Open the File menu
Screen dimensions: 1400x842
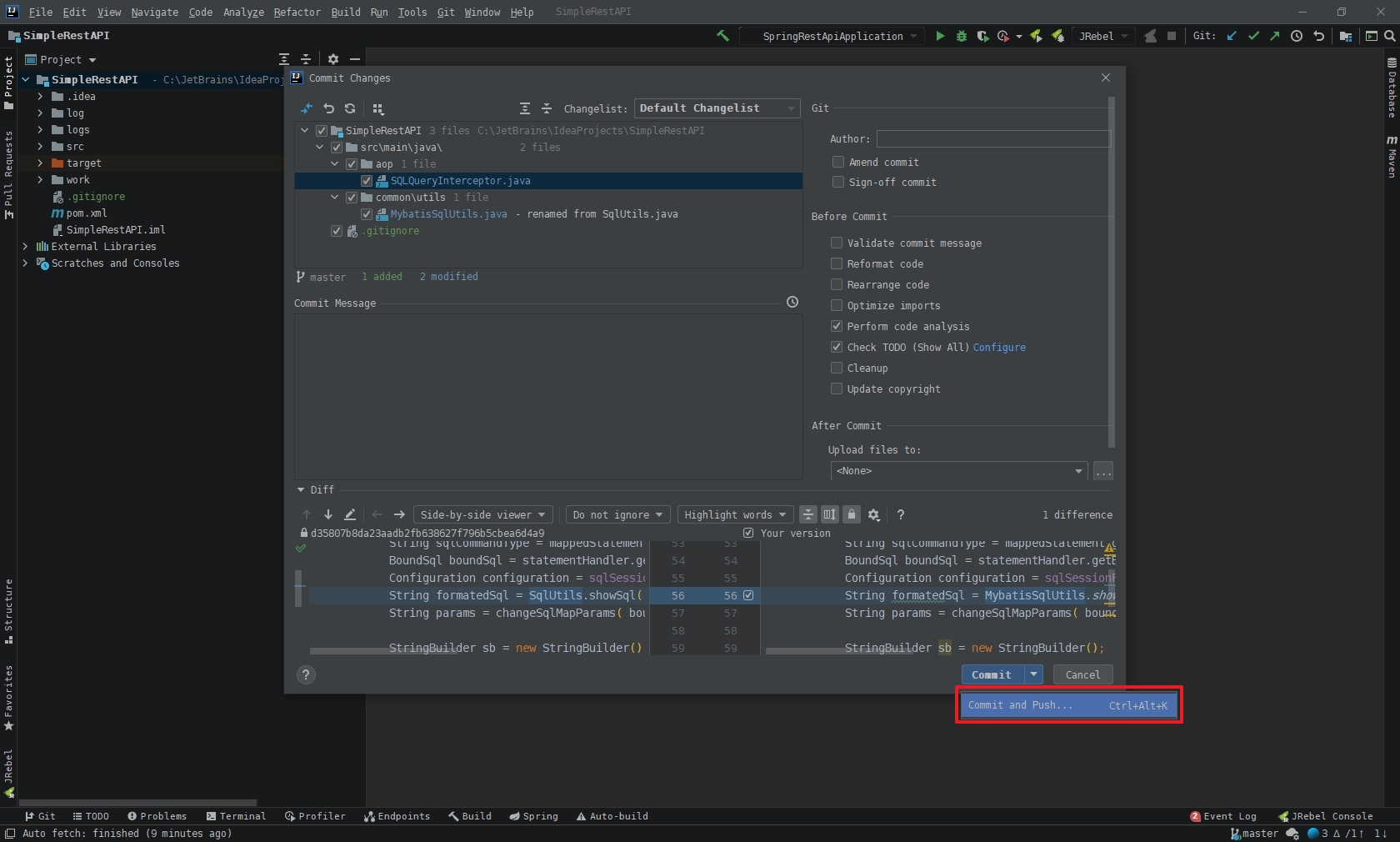coord(40,12)
